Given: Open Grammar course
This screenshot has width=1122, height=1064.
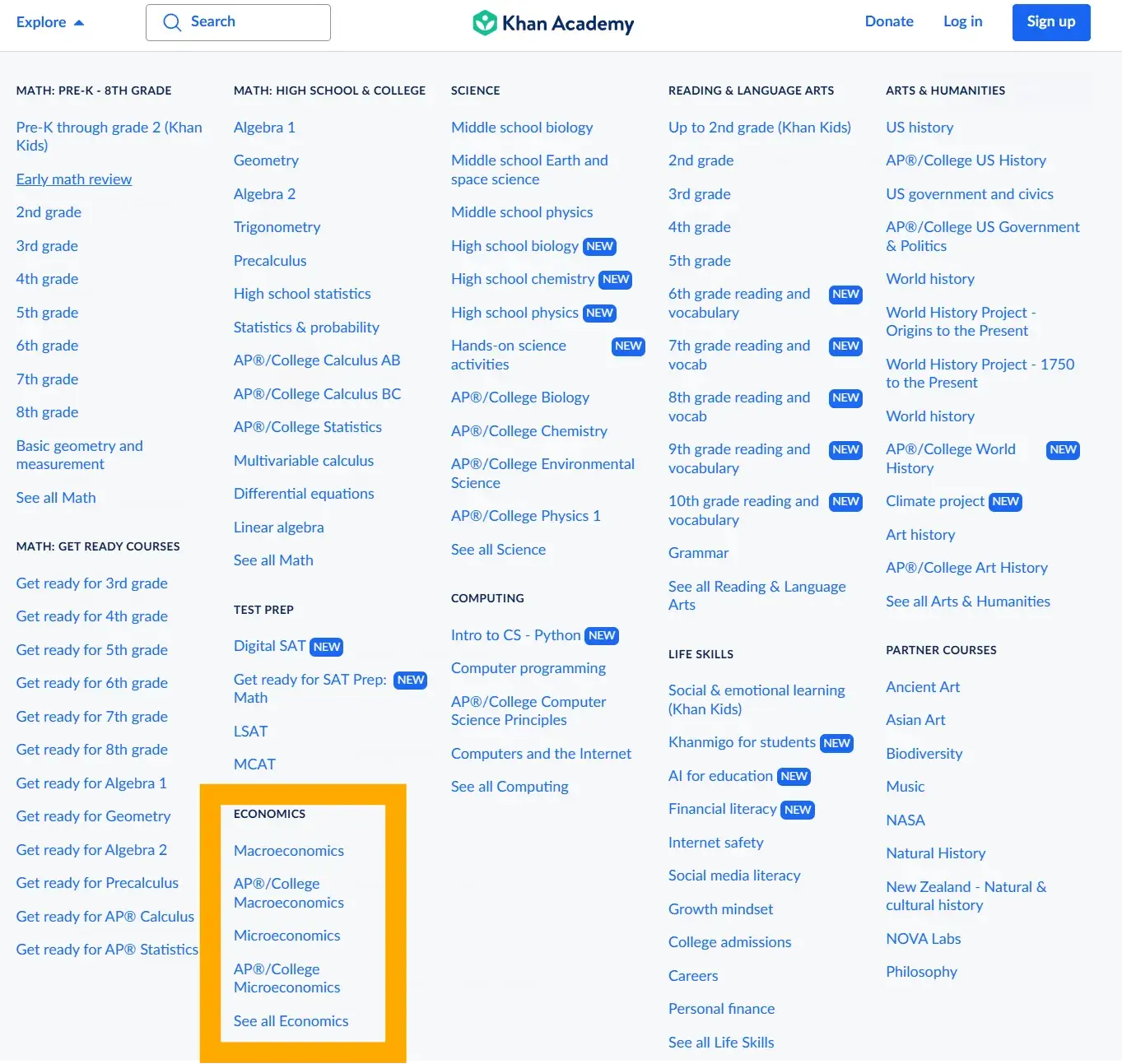Looking at the screenshot, I should coord(698,553).
